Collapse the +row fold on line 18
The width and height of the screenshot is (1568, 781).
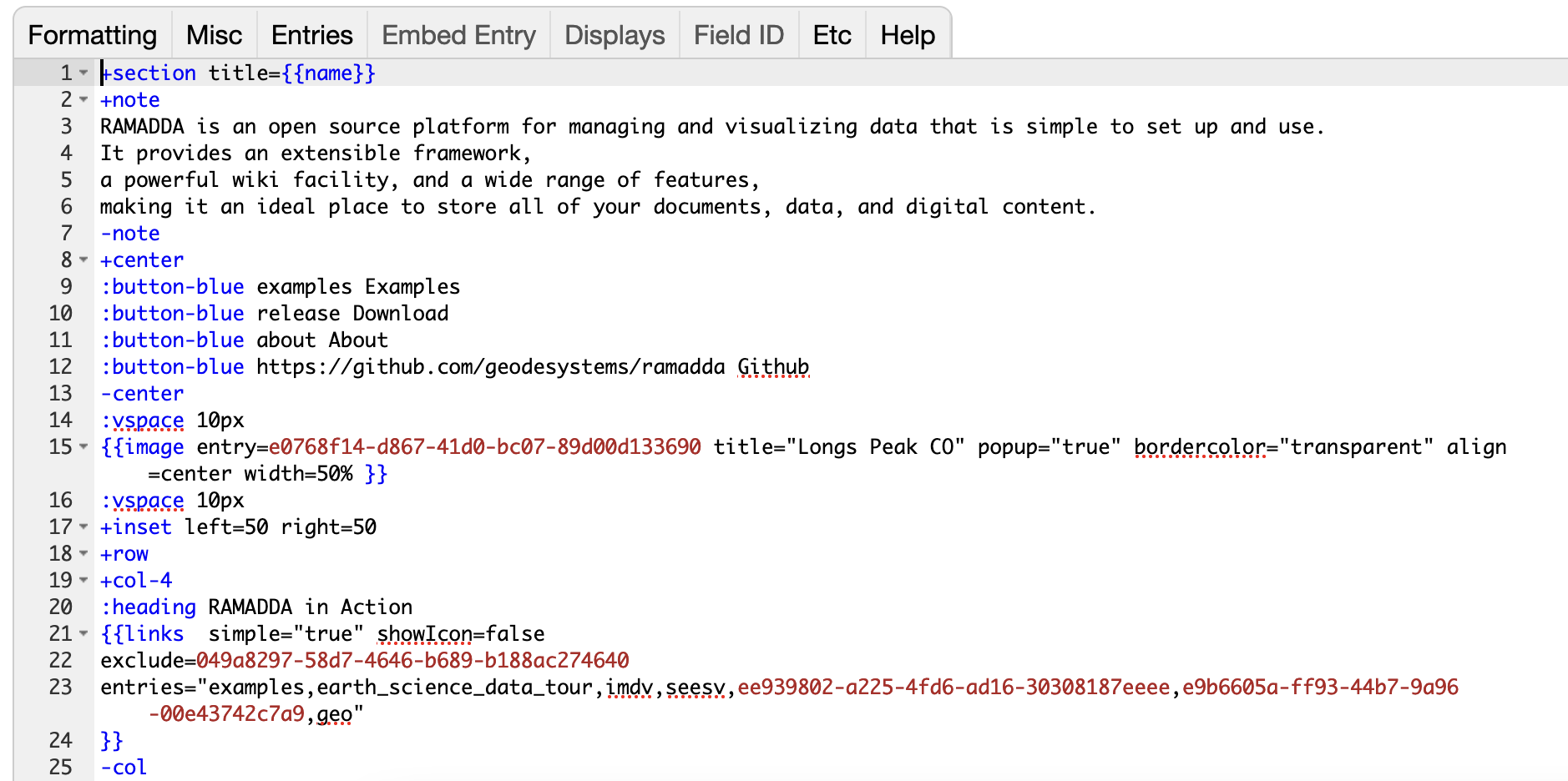83,554
